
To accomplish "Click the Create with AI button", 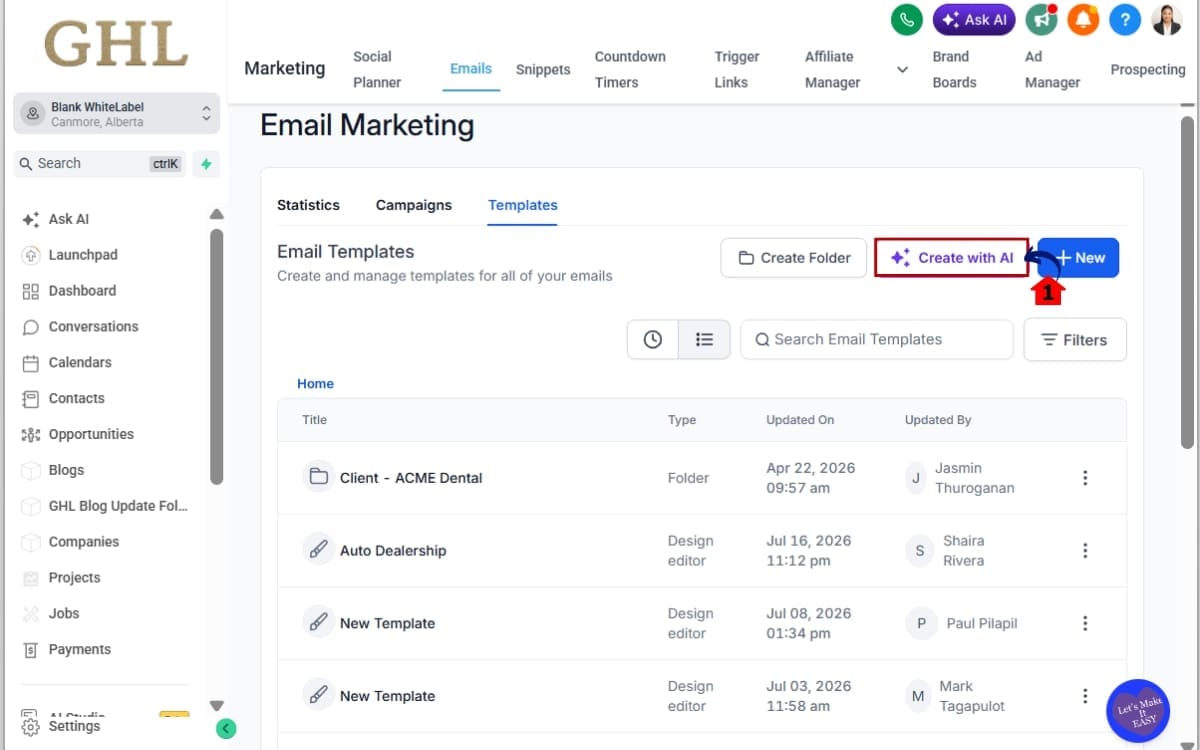I will coord(951,258).
